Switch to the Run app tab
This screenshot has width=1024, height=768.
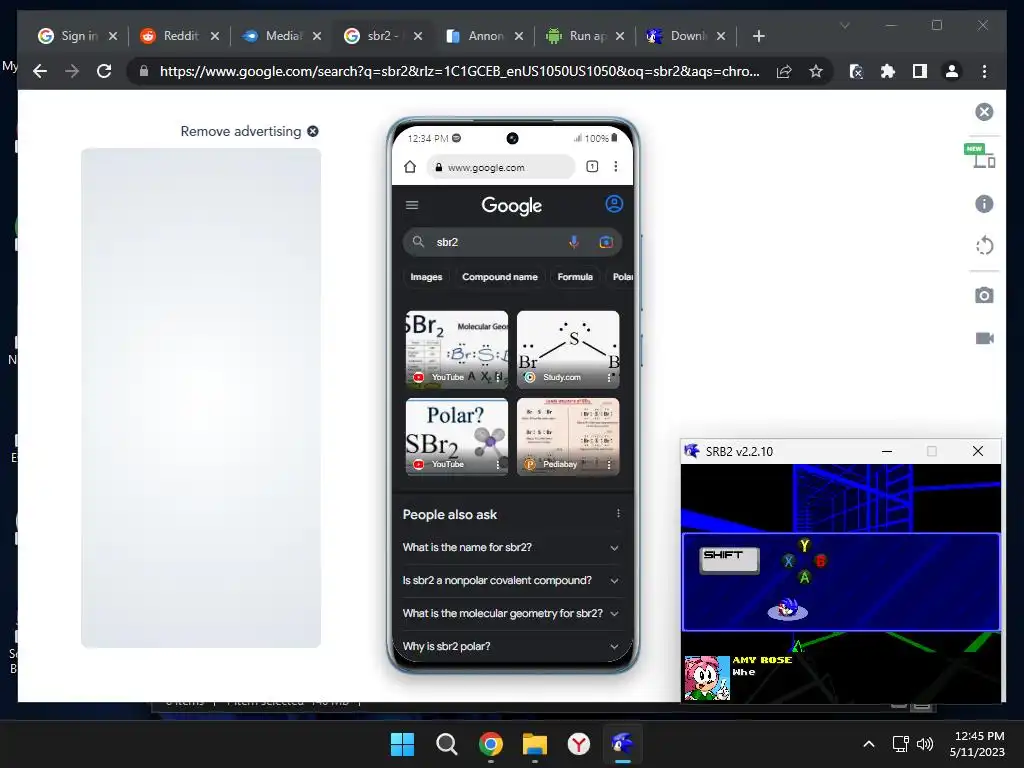click(x=585, y=36)
